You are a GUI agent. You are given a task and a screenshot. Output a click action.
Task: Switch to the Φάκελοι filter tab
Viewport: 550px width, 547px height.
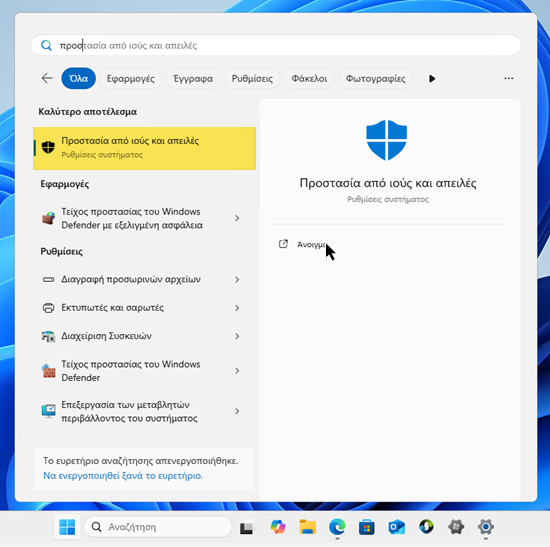pyautogui.click(x=309, y=78)
